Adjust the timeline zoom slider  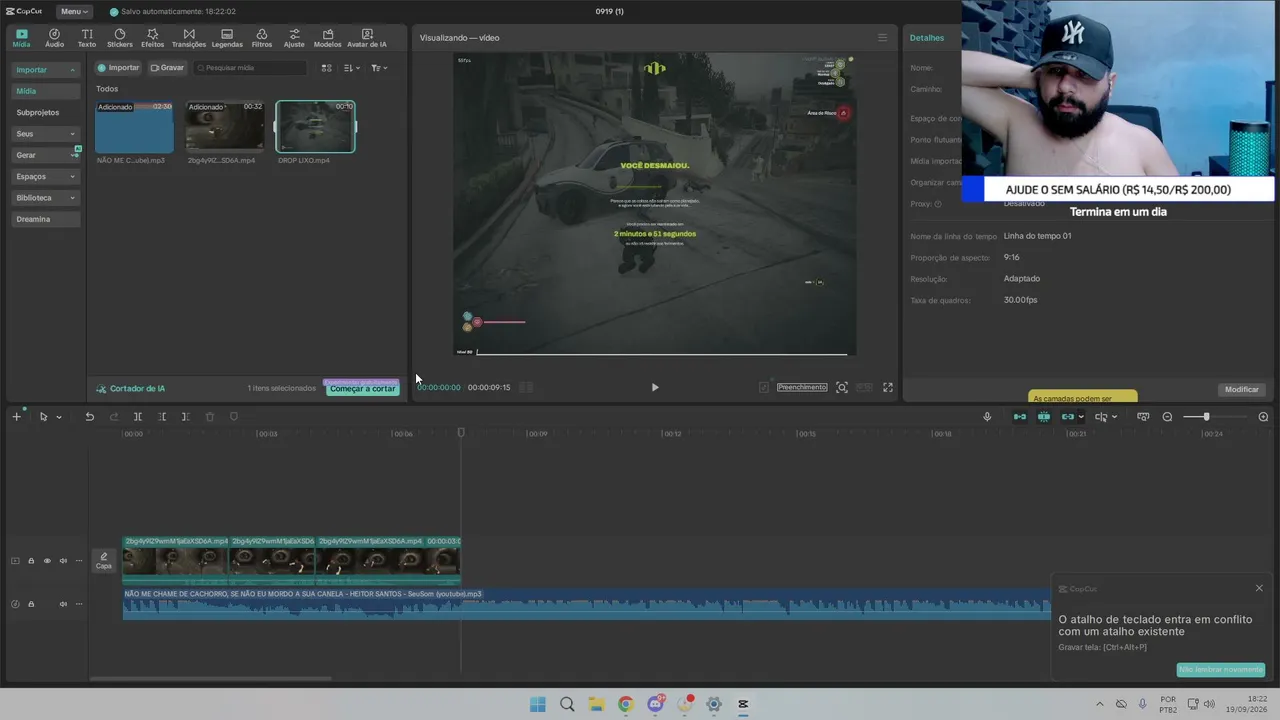pyautogui.click(x=1206, y=417)
